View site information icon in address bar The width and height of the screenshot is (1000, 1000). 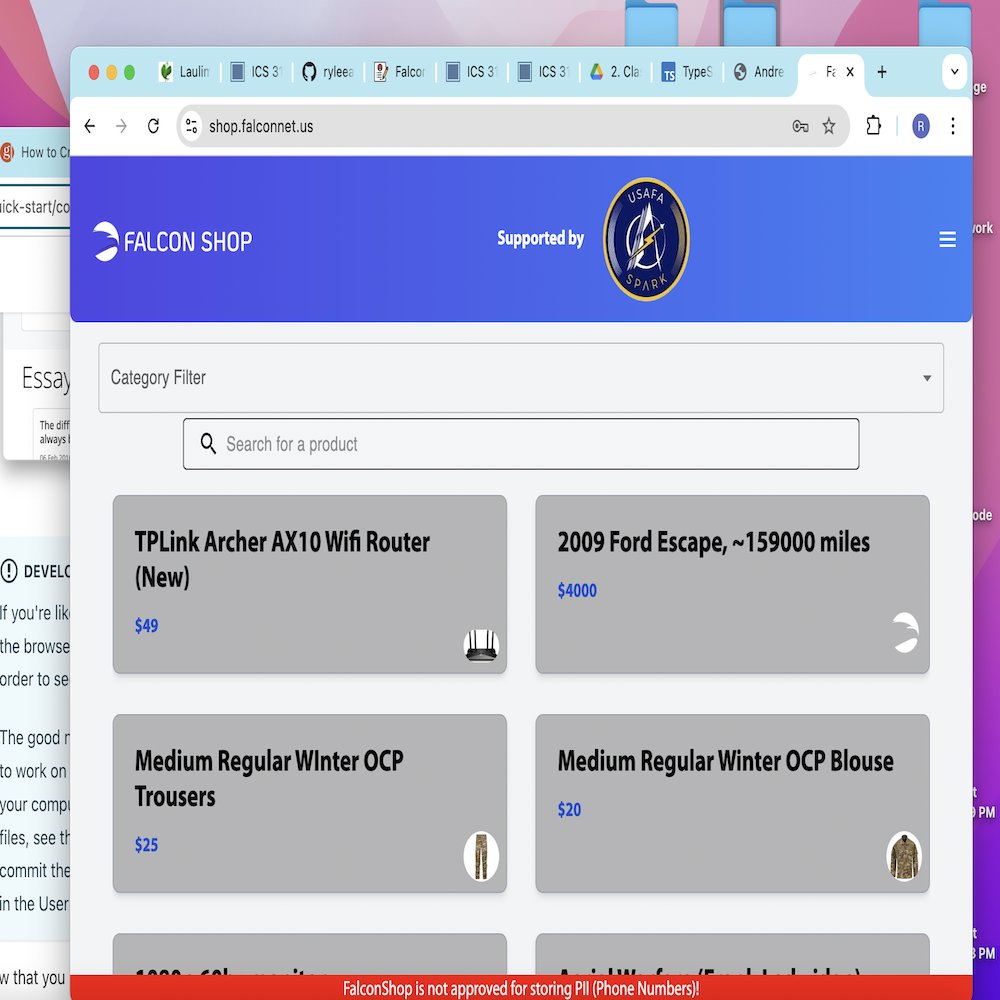pyautogui.click(x=191, y=126)
